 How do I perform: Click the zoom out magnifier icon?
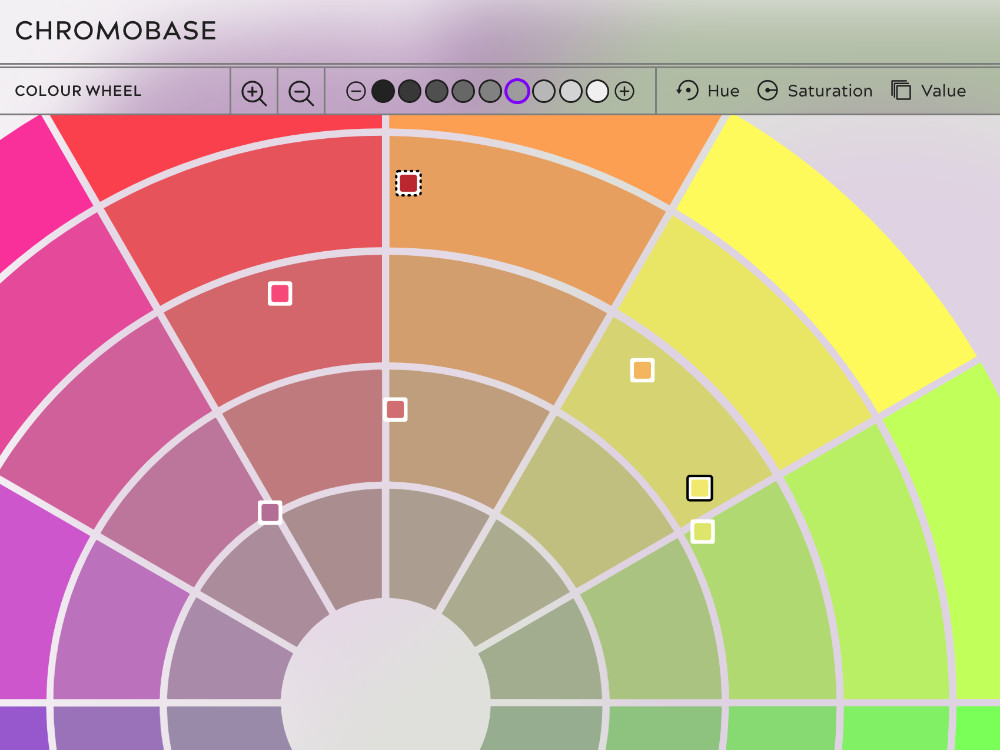(x=301, y=92)
